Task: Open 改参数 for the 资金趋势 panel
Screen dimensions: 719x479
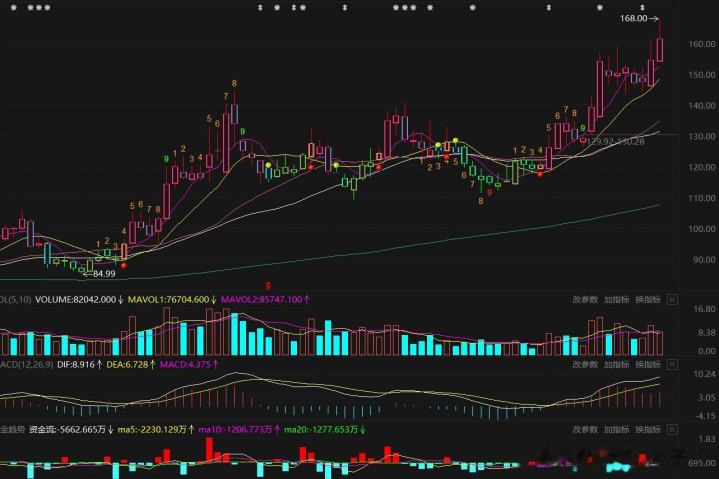Action: point(586,430)
